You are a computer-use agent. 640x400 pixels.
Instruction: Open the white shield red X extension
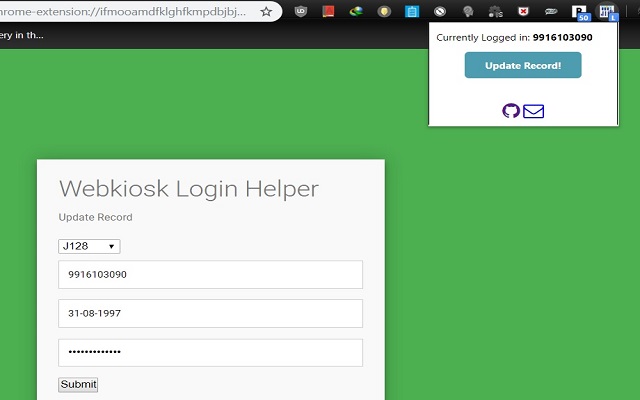(523, 11)
